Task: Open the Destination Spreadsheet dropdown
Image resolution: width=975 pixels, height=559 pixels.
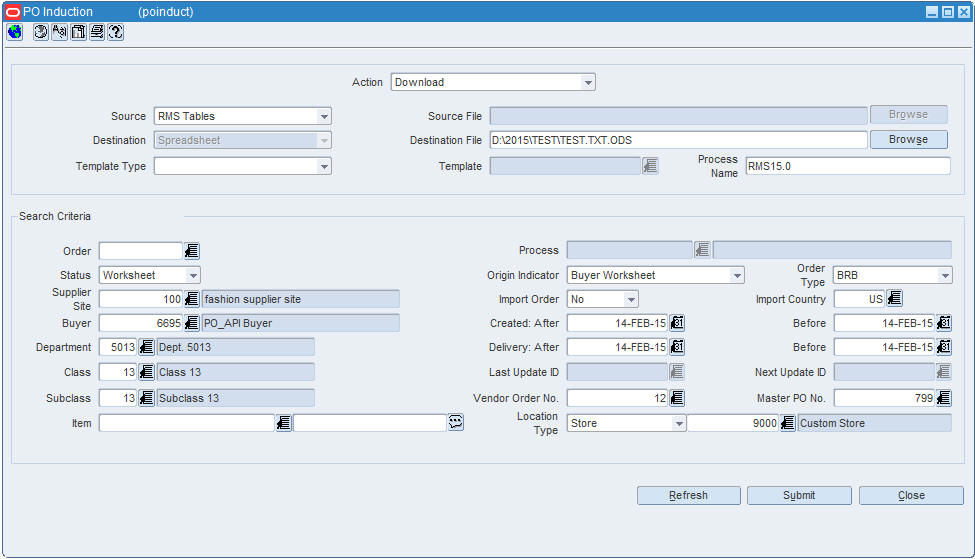Action: tap(324, 141)
